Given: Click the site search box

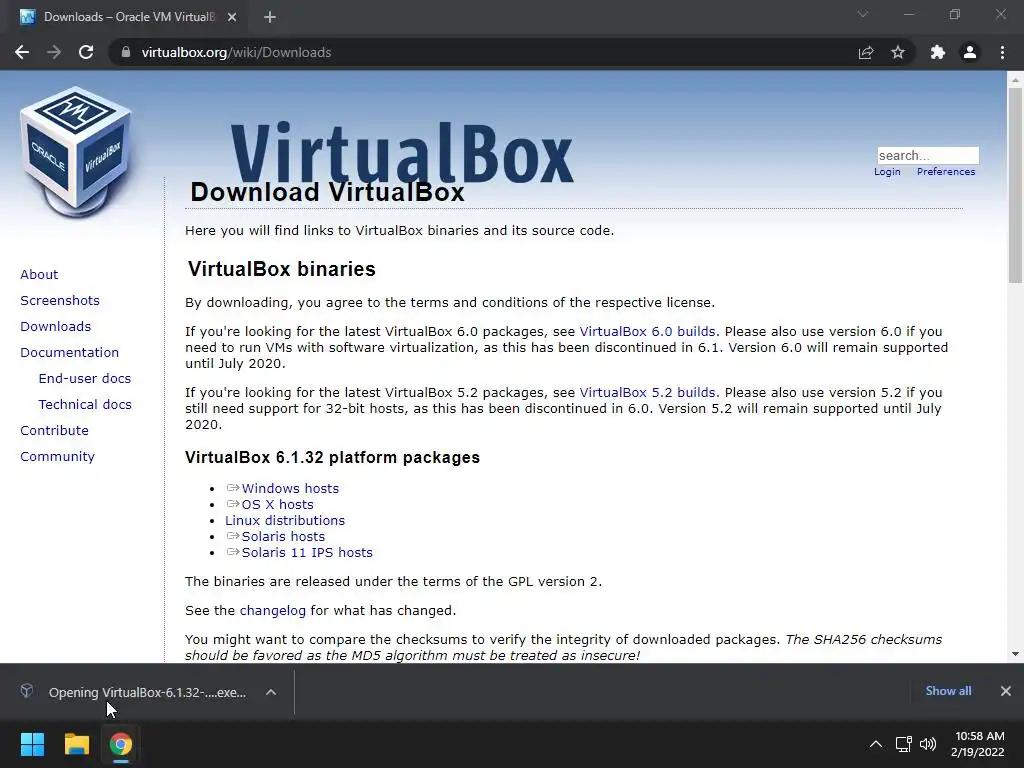Looking at the screenshot, I should point(928,155).
